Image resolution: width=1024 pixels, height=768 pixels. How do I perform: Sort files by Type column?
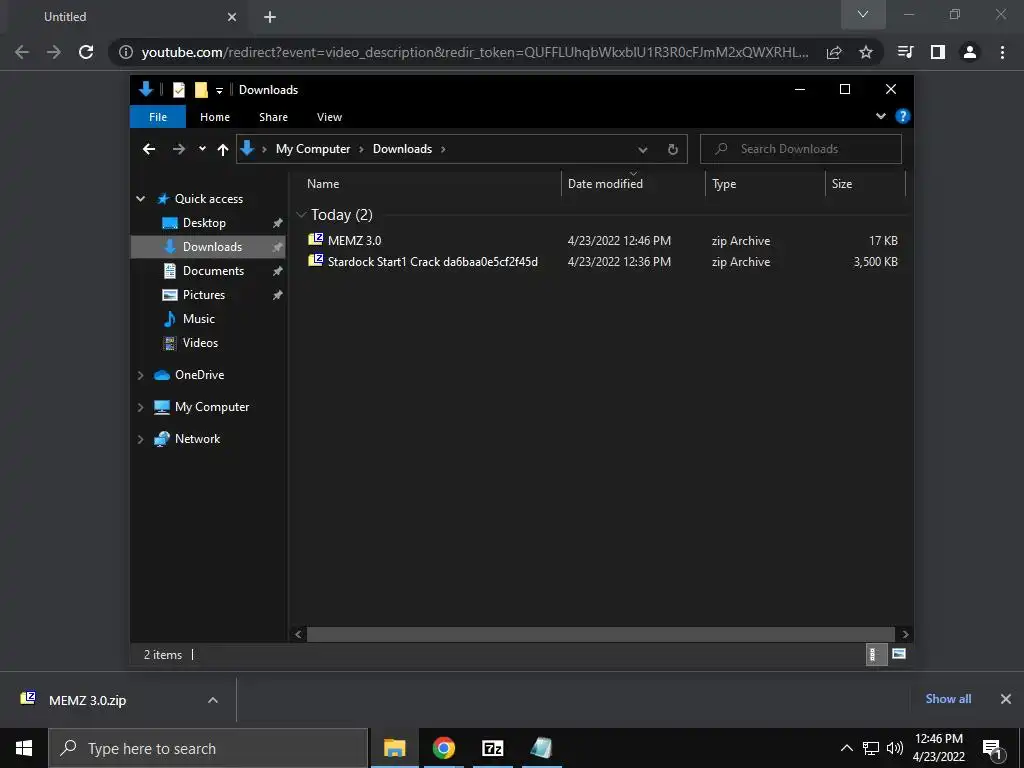(x=765, y=184)
